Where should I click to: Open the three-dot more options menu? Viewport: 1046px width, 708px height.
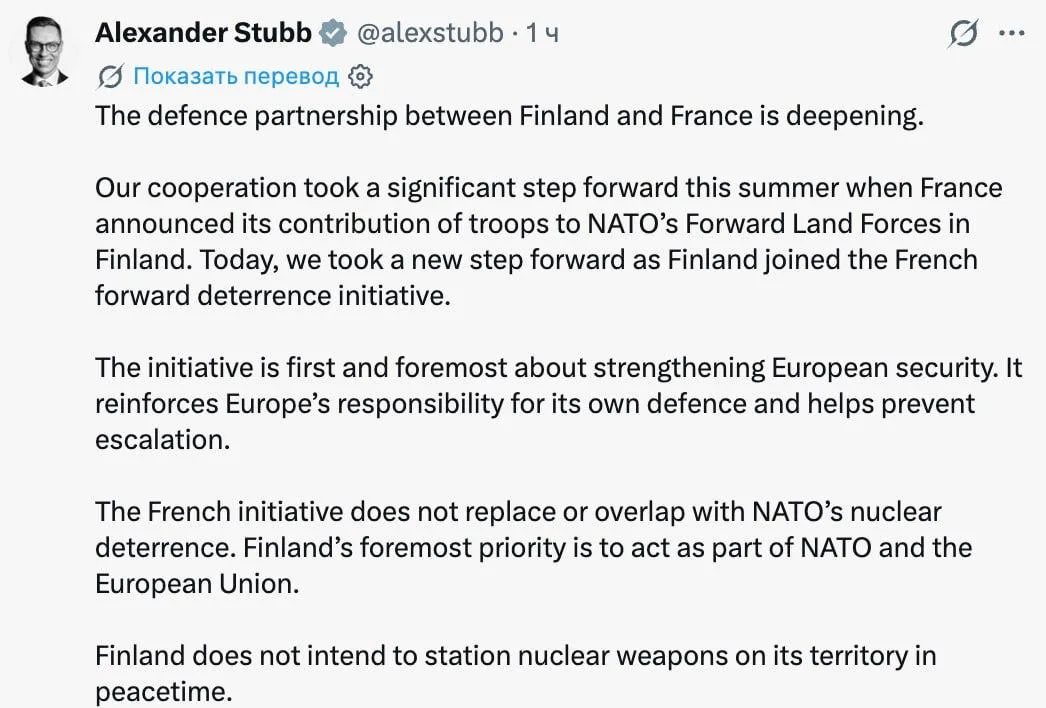[1011, 33]
